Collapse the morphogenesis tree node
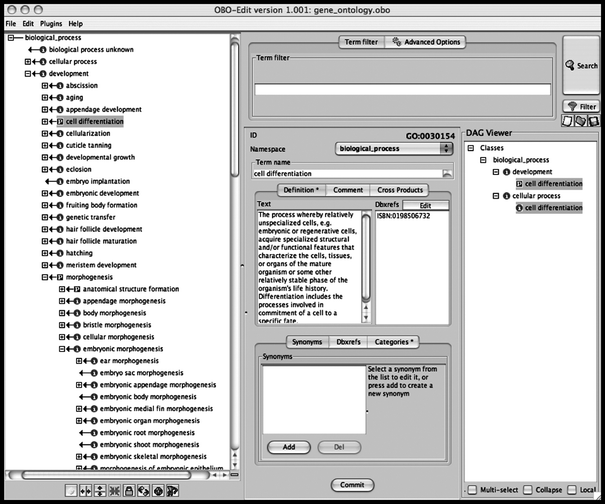 coord(45,277)
